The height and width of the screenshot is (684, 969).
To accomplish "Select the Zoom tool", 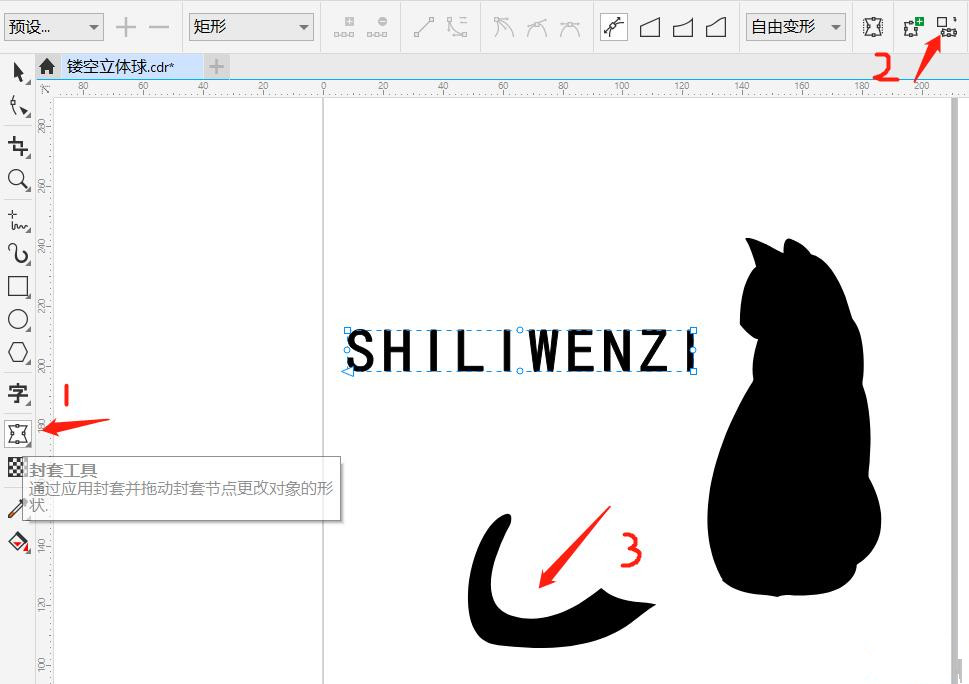I will pyautogui.click(x=17, y=182).
